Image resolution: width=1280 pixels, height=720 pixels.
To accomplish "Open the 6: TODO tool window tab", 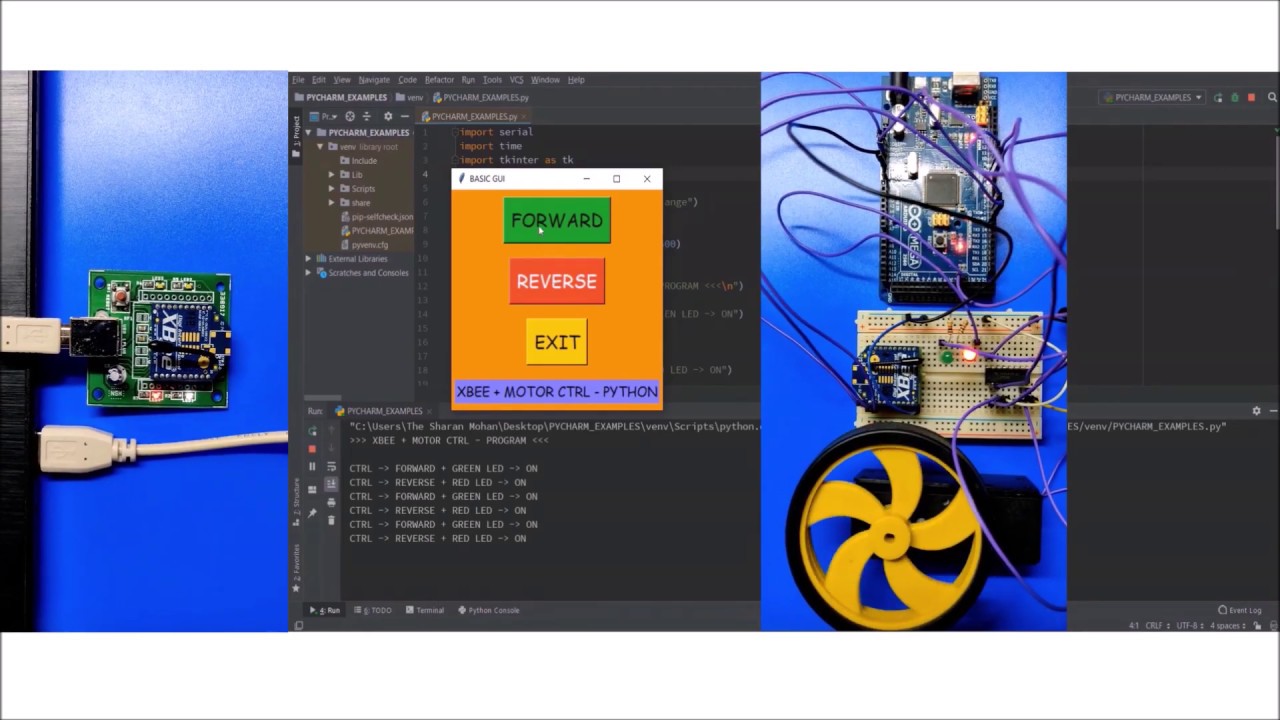I will click(373, 610).
